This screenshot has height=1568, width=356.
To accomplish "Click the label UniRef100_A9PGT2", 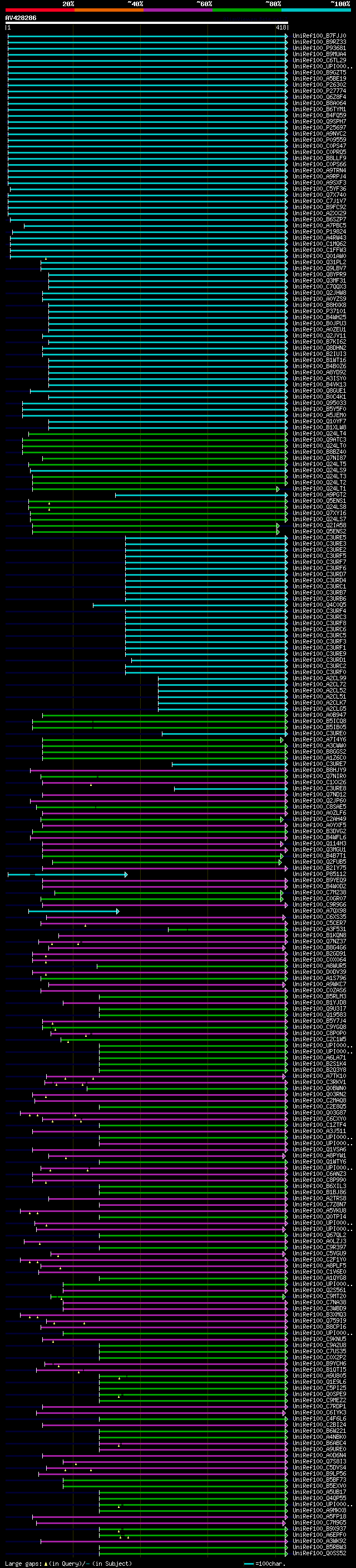I will (319, 495).
